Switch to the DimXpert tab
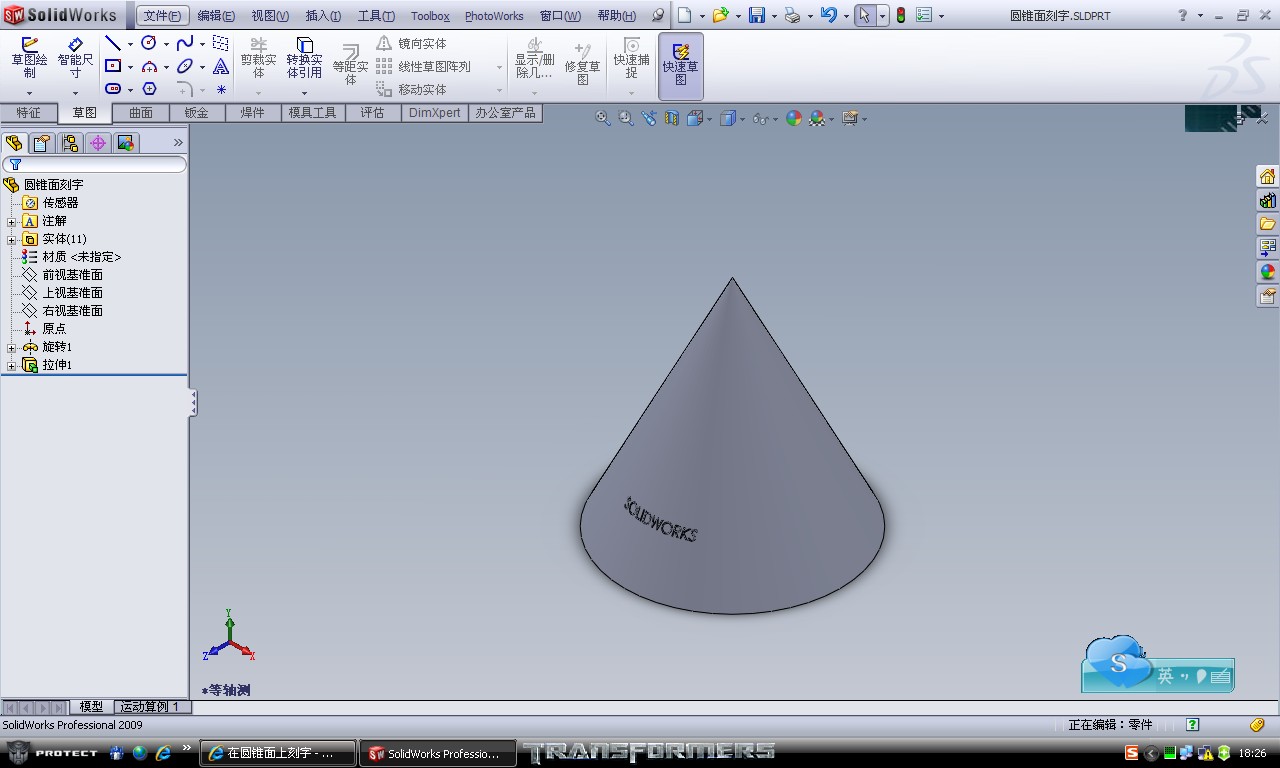 point(435,113)
